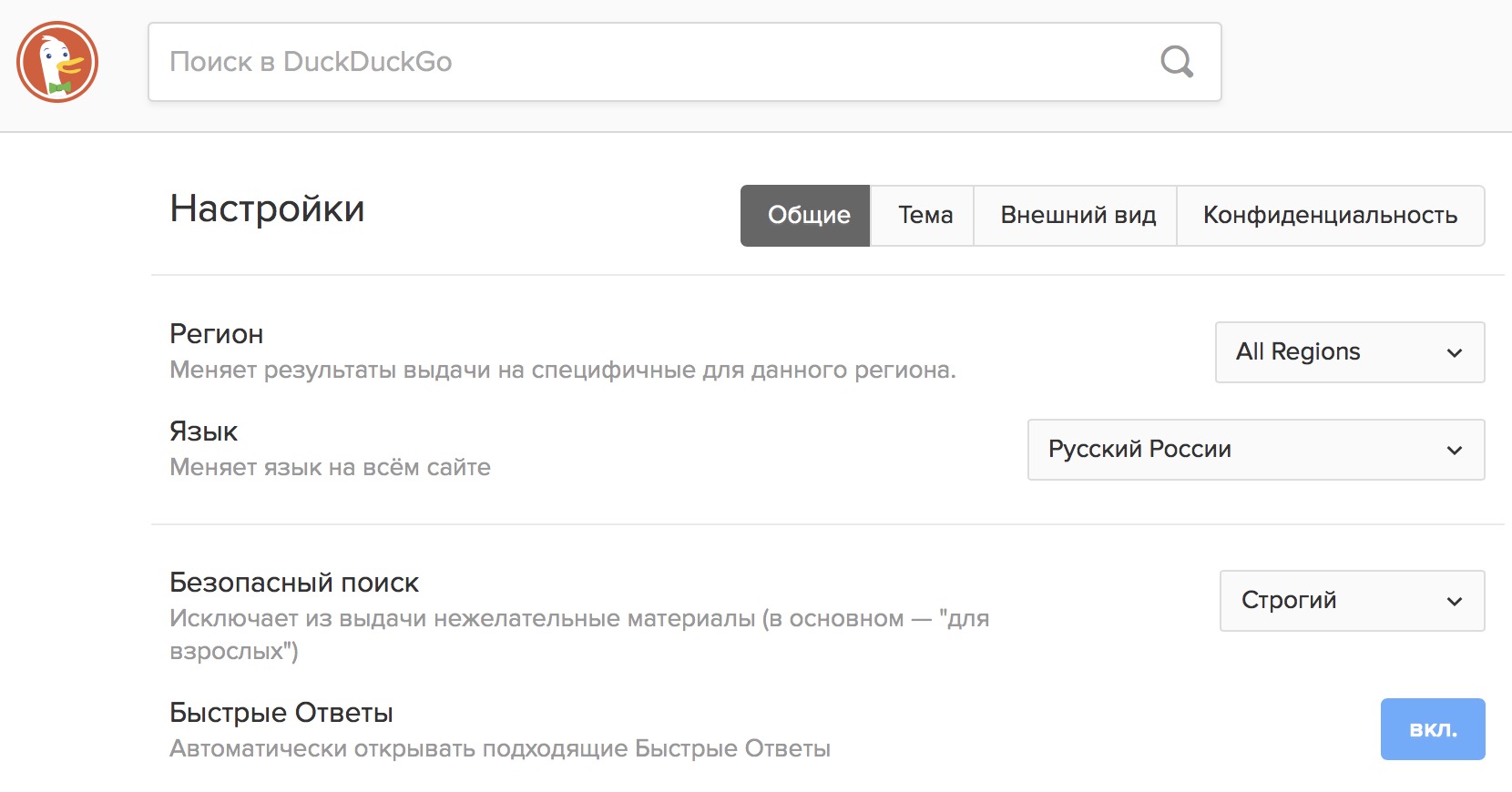1512x792 pixels.
Task: Focus the DuckDuckGo search field
Action: pyautogui.click(x=638, y=62)
